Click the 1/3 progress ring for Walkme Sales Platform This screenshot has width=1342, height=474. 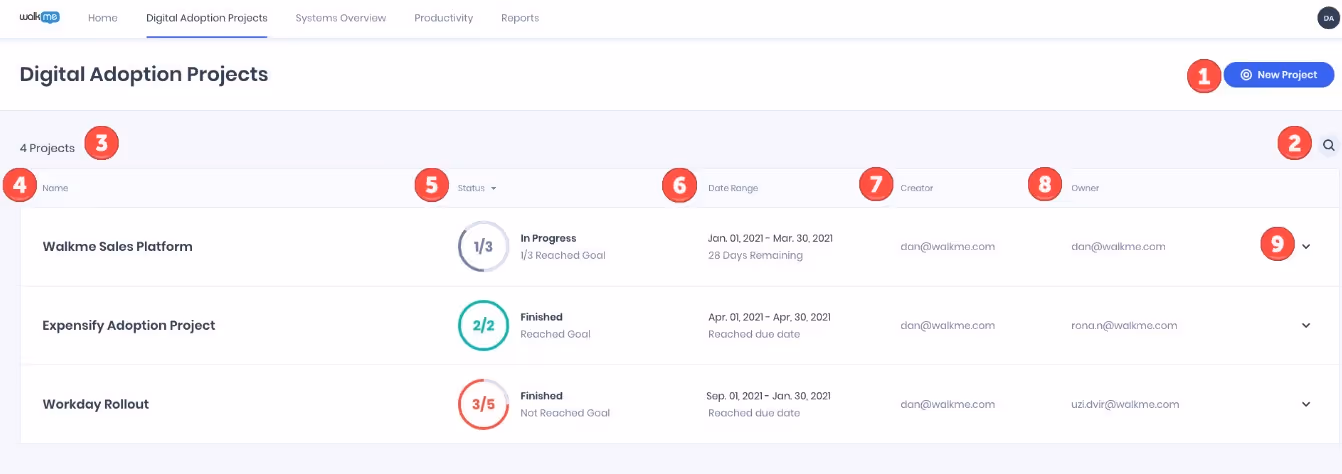point(483,246)
